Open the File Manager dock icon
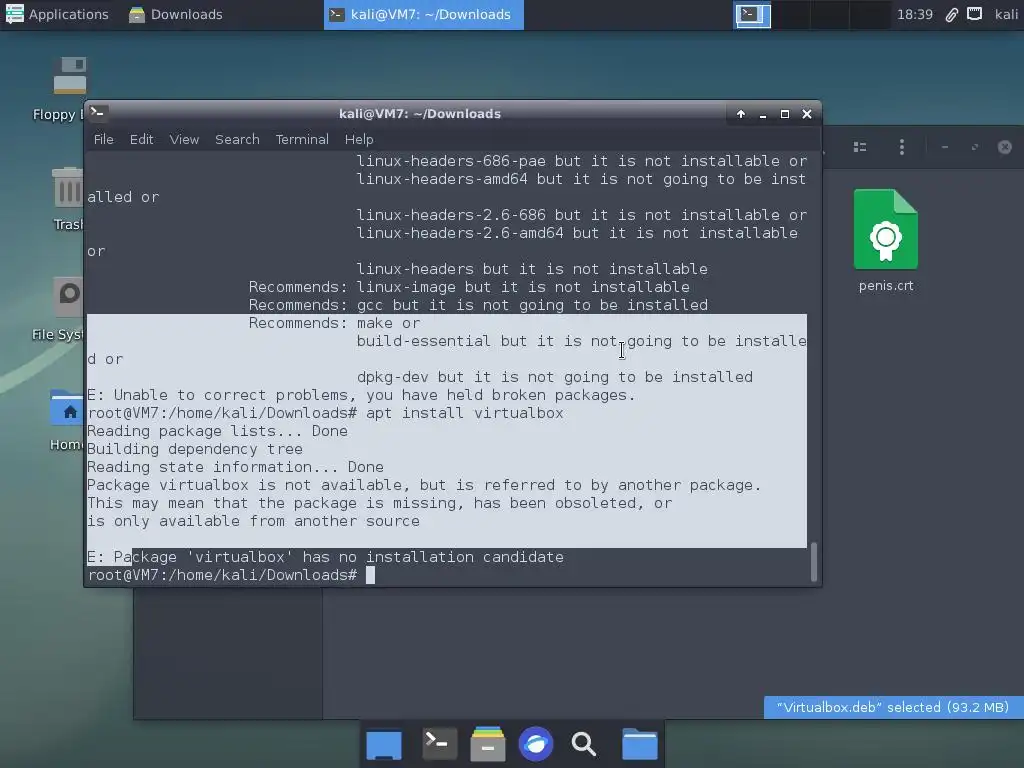 point(488,744)
